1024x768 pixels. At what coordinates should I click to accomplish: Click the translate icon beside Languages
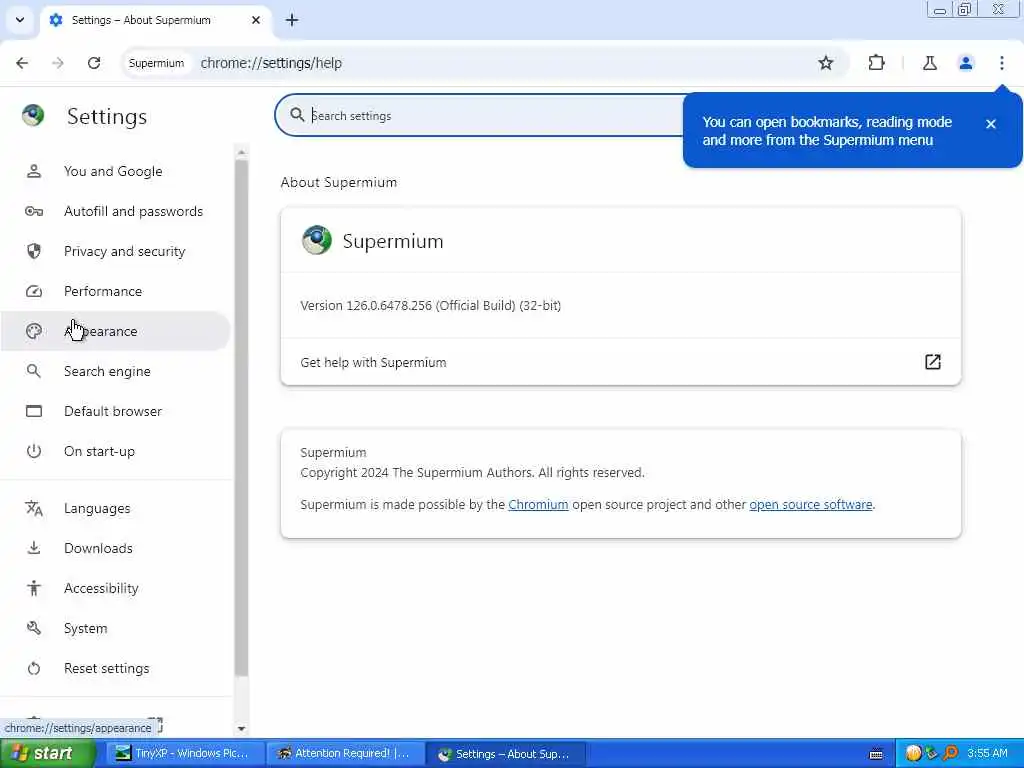34,508
